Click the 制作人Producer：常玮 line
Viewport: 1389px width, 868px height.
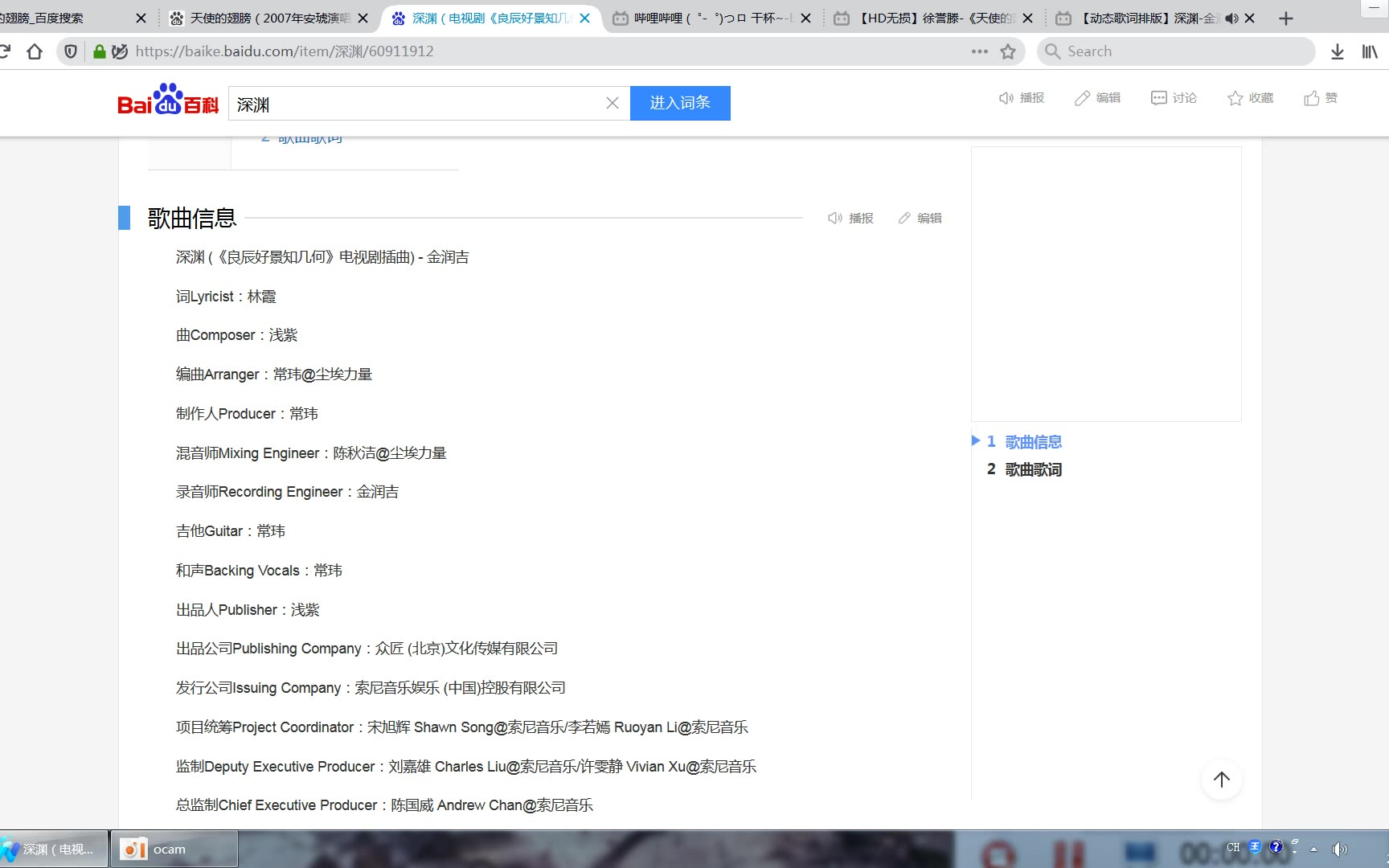(x=247, y=414)
